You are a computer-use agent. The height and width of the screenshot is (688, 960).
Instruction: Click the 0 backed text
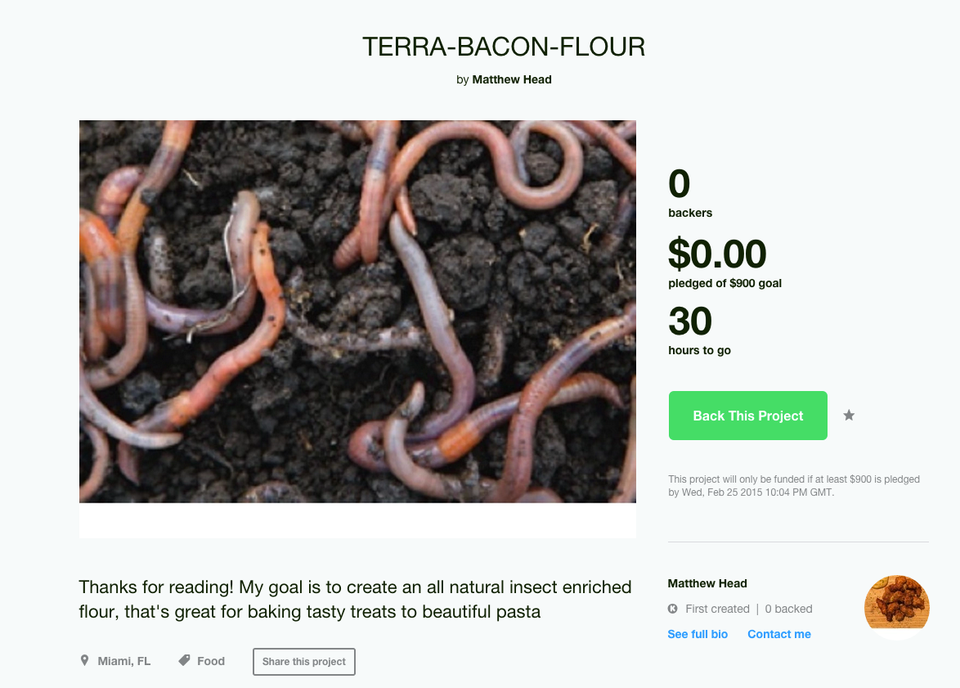[789, 609]
